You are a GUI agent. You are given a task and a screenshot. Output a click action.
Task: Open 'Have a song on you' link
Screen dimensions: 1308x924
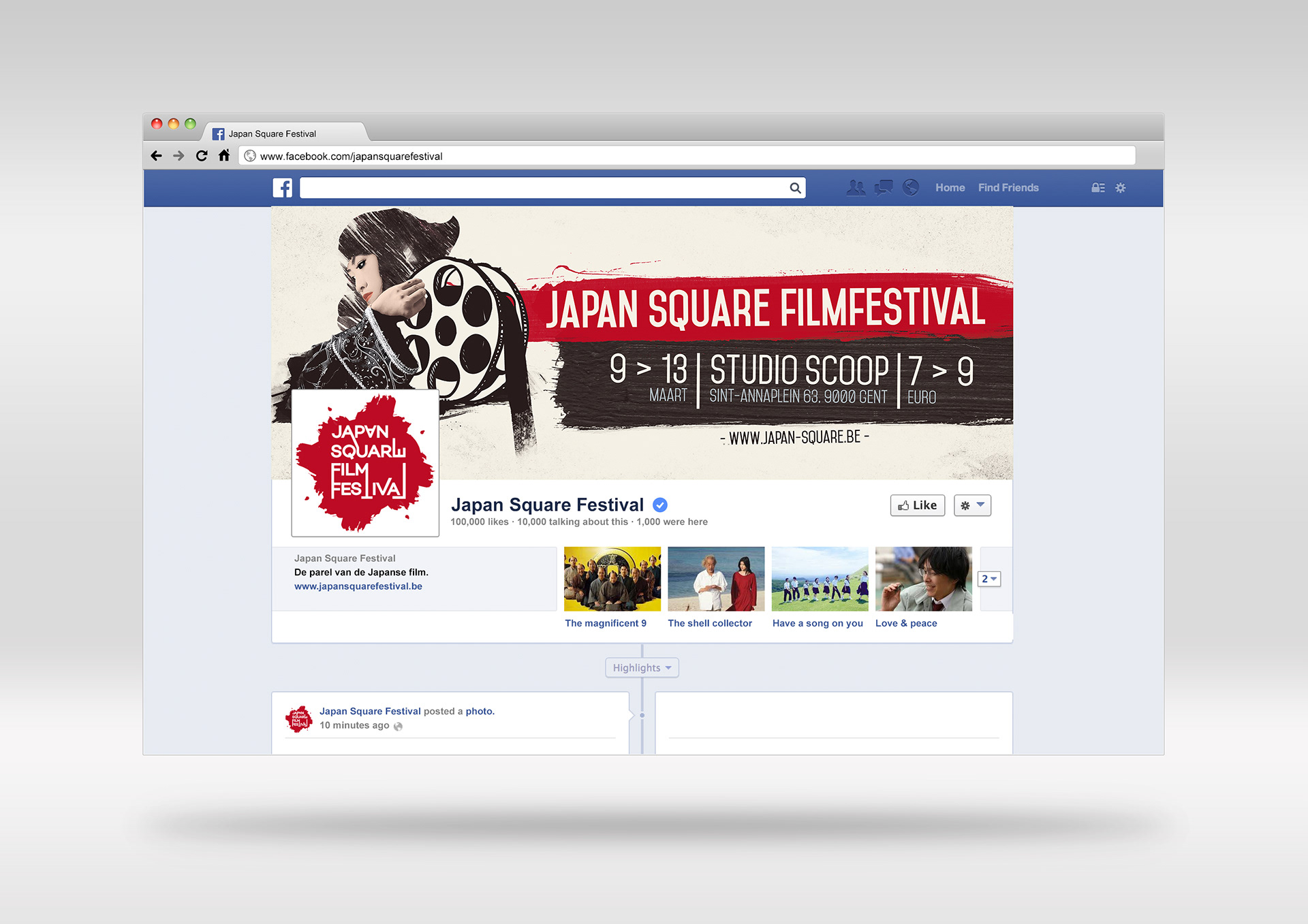817,623
